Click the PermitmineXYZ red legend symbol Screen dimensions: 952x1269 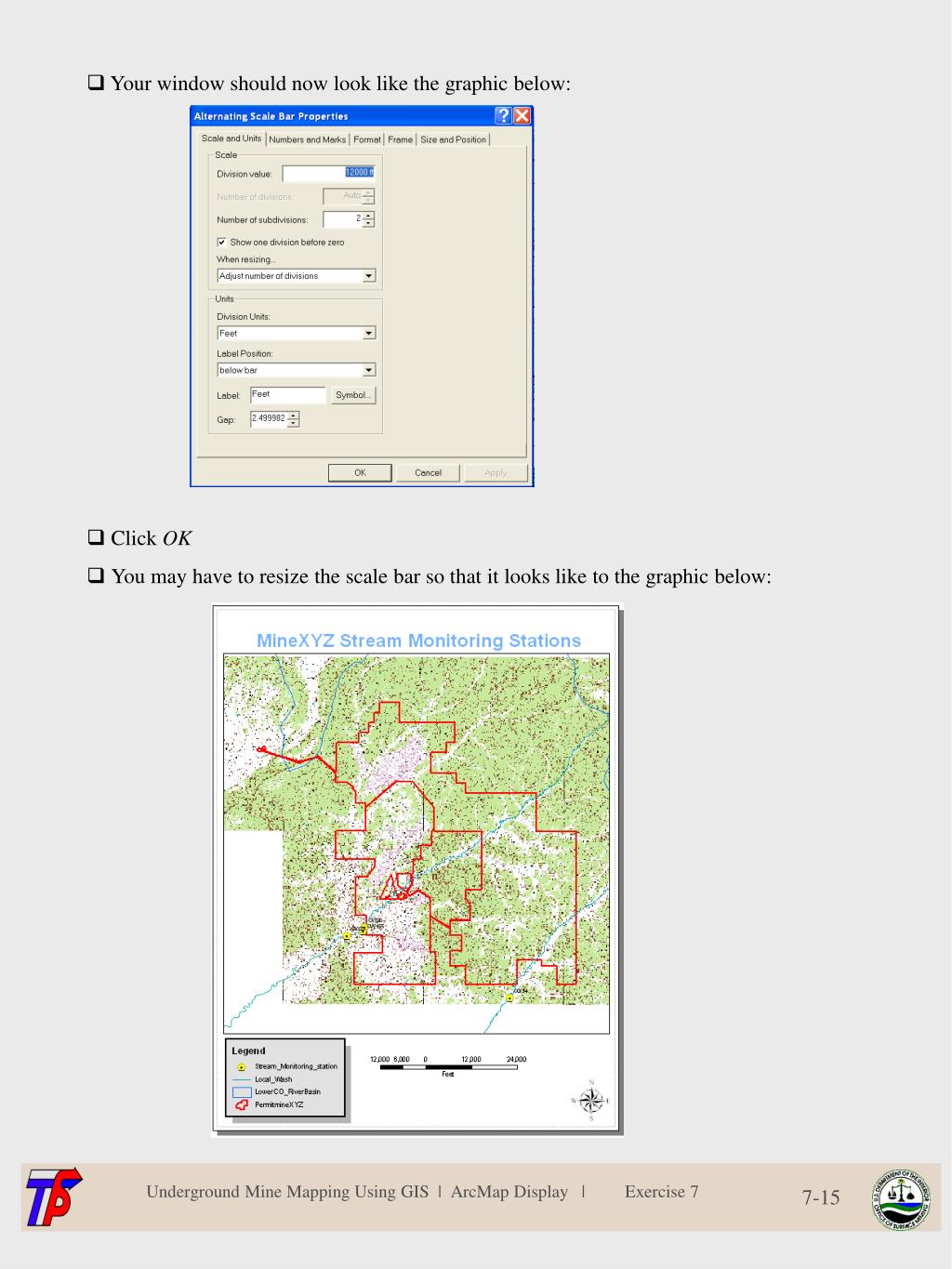point(242,1104)
